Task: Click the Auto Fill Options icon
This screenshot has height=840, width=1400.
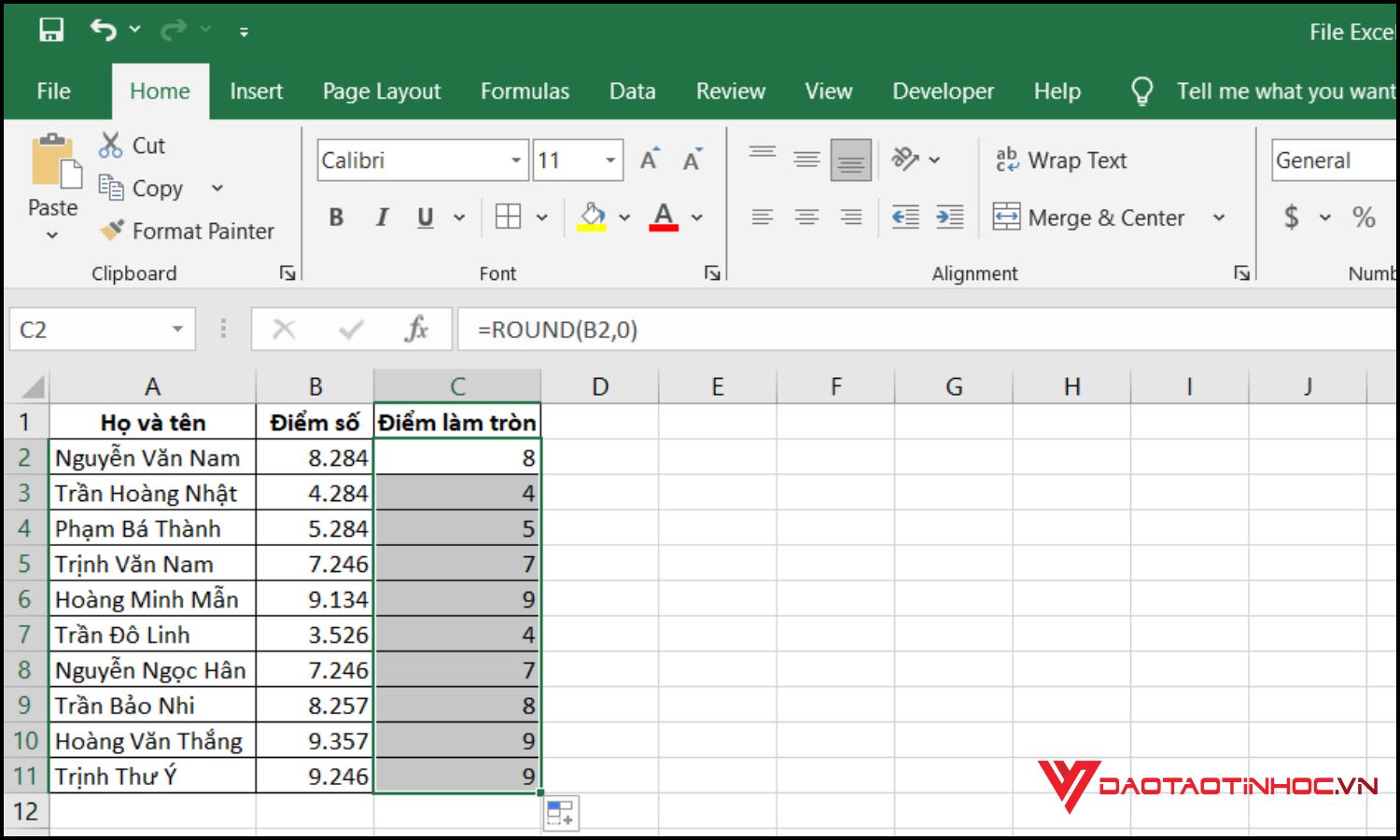Action: coord(561,813)
